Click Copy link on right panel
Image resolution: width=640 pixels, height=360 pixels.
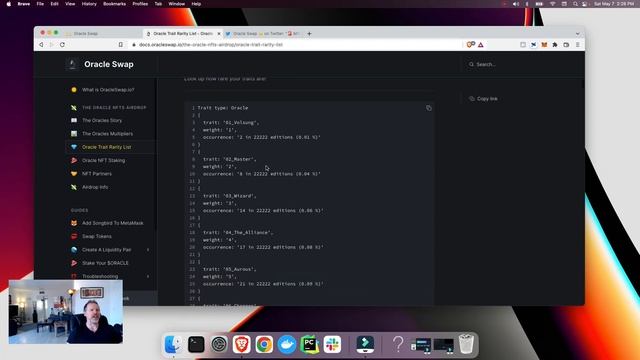(x=483, y=99)
